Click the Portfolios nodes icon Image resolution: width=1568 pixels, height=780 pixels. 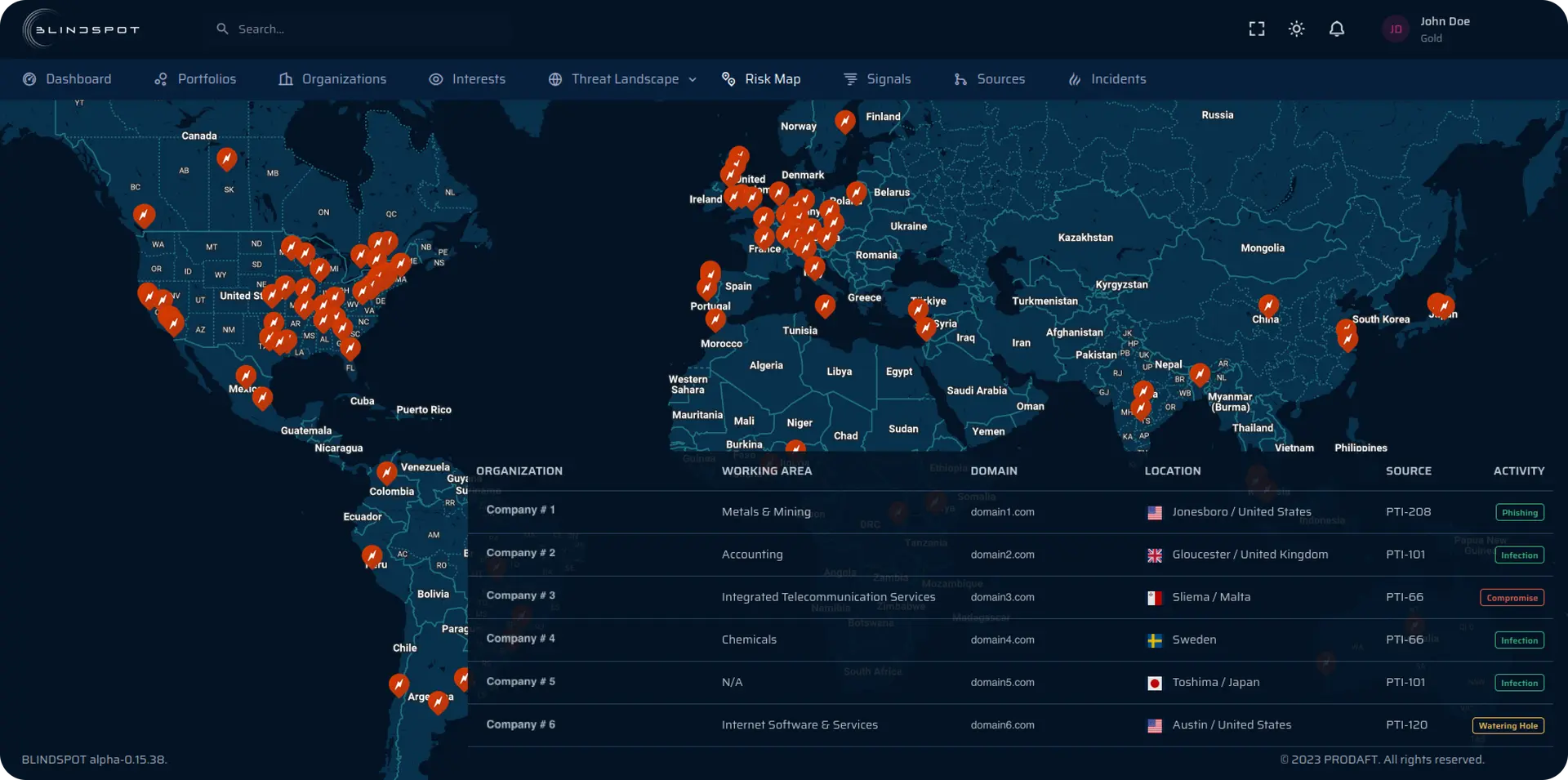[161, 79]
